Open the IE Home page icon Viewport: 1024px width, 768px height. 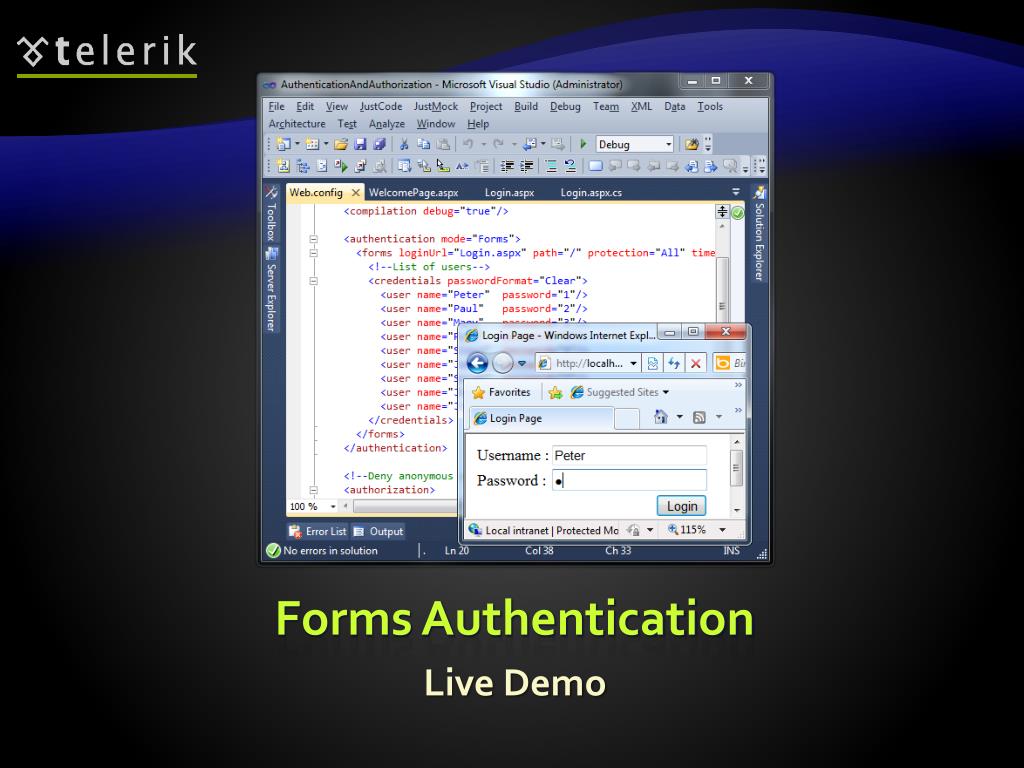[x=661, y=418]
